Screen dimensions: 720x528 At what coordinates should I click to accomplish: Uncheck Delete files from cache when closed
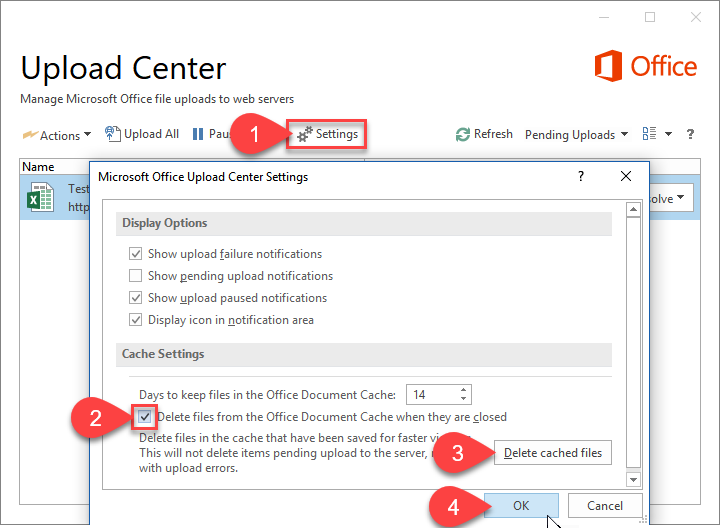(x=145, y=417)
